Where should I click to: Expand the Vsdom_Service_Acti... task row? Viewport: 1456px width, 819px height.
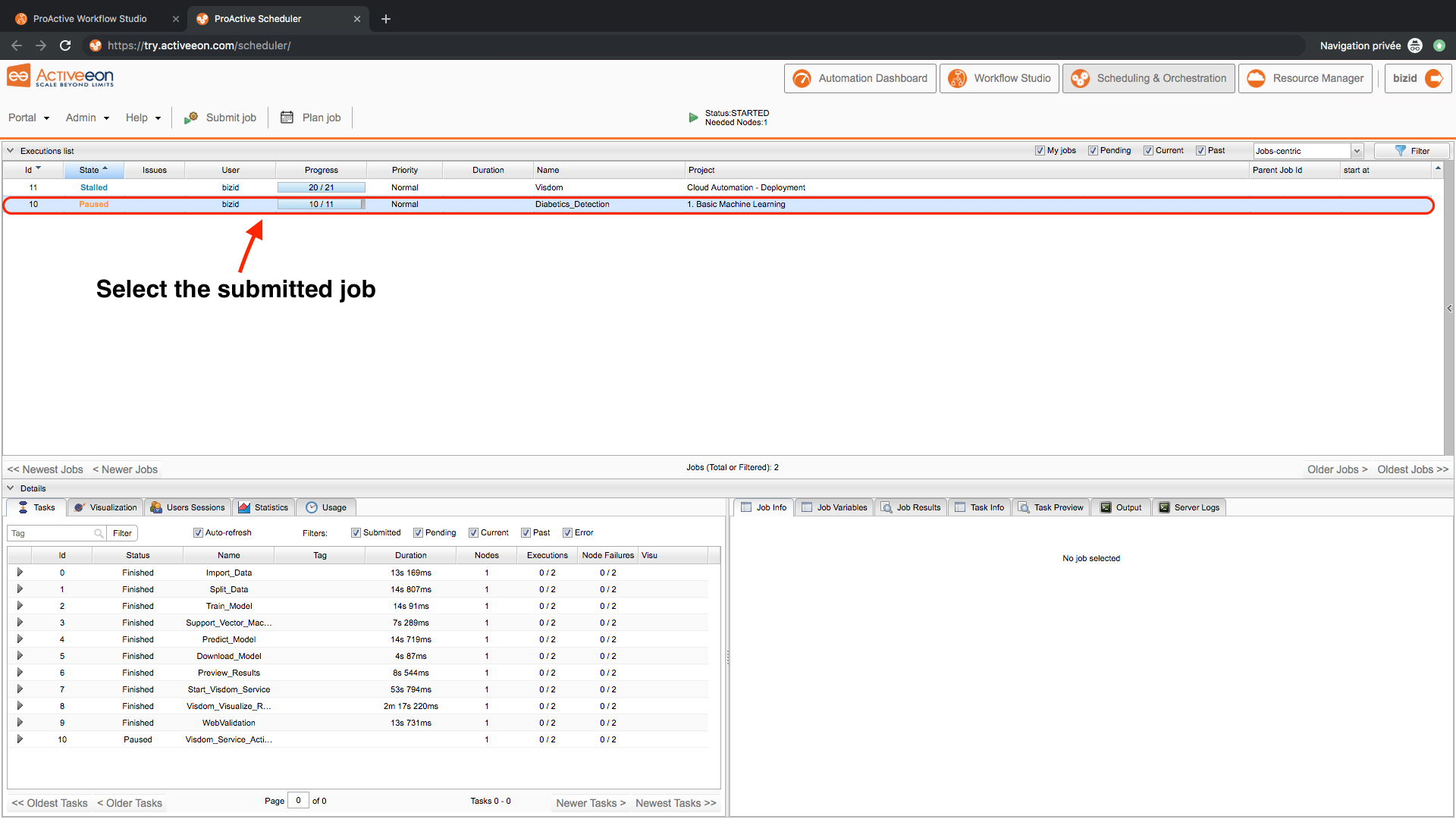(20, 739)
